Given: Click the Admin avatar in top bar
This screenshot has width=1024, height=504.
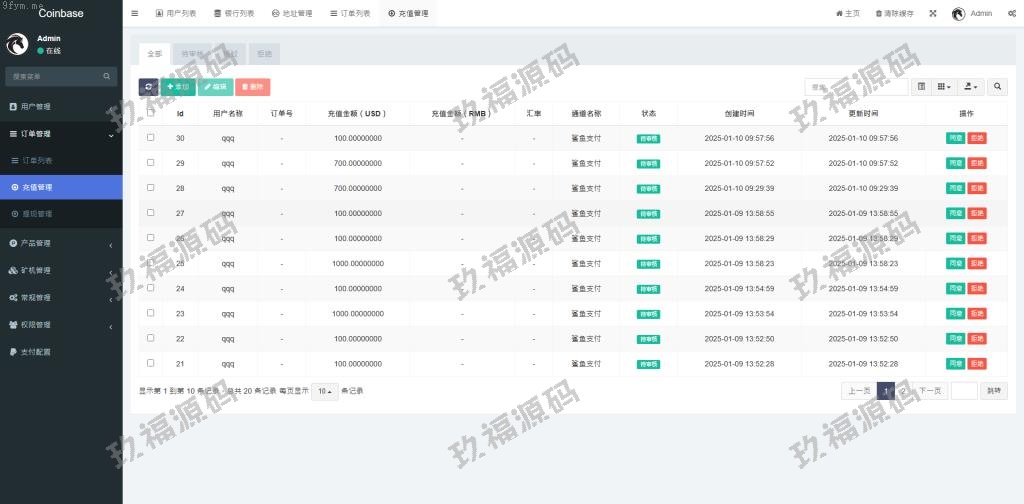Looking at the screenshot, I should (958, 13).
